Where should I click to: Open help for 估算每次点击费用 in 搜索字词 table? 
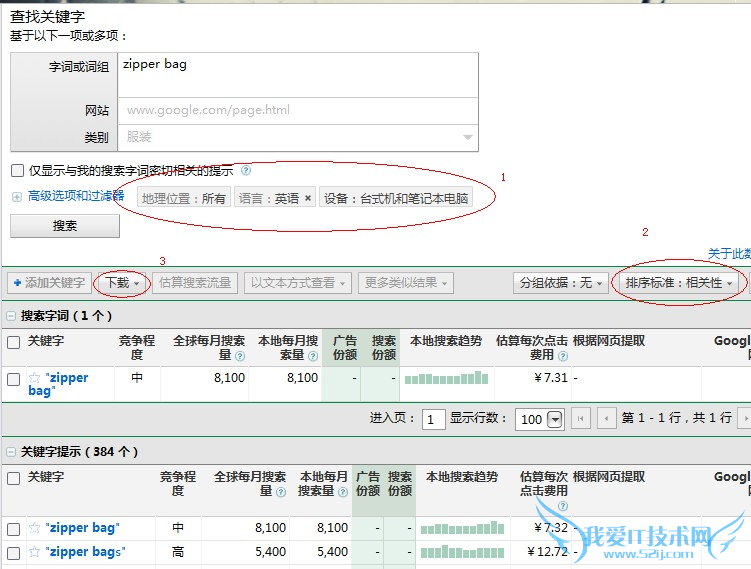click(563, 356)
